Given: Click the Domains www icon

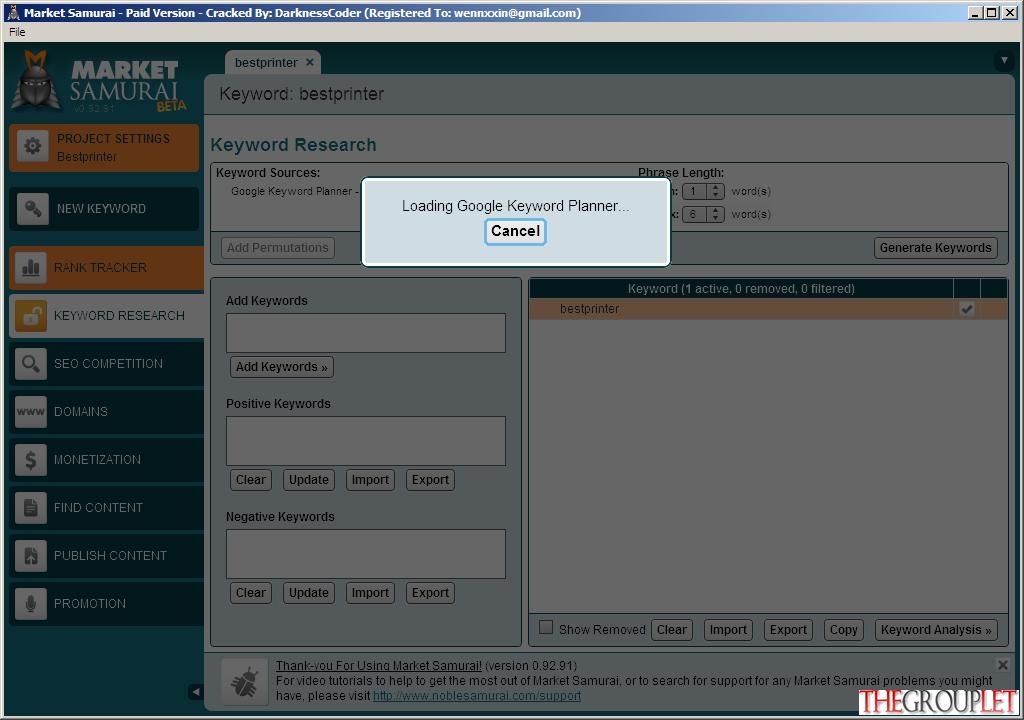Looking at the screenshot, I should click(30, 412).
